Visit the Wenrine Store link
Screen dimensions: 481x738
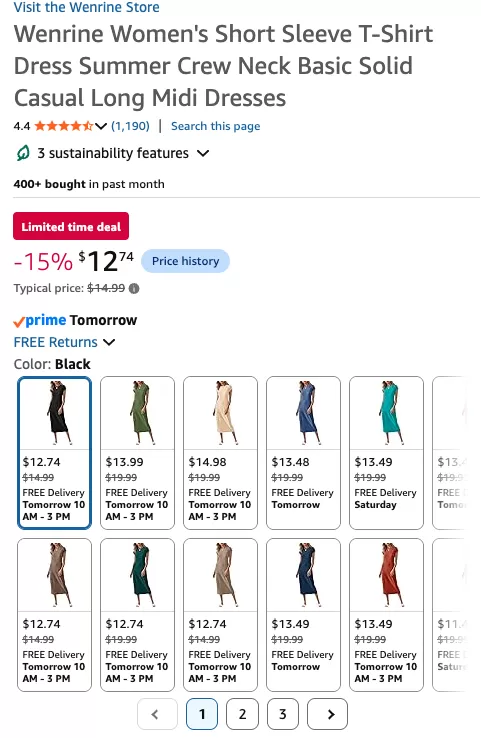tap(87, 7)
